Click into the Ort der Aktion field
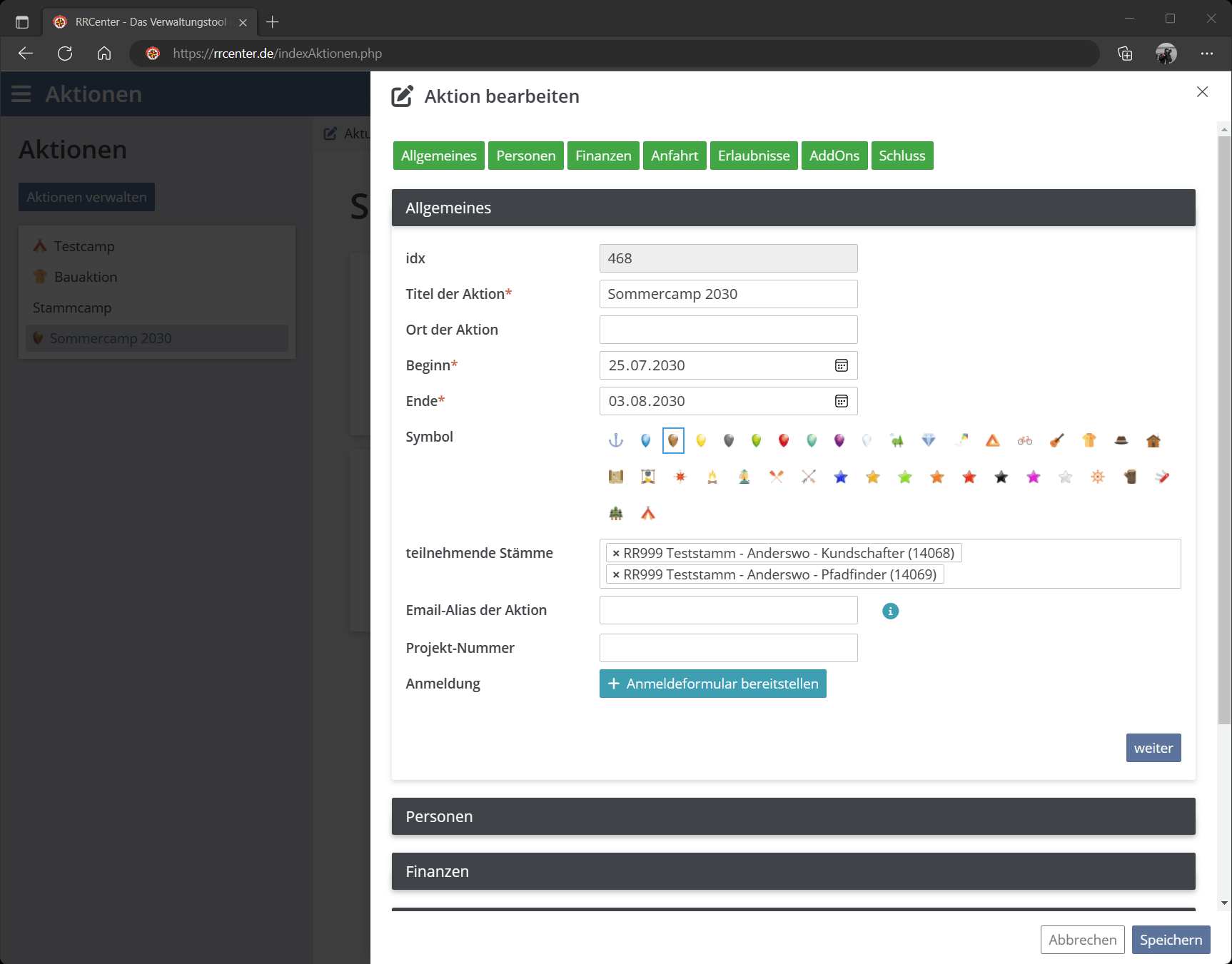The height and width of the screenshot is (964, 1232). tap(728, 330)
